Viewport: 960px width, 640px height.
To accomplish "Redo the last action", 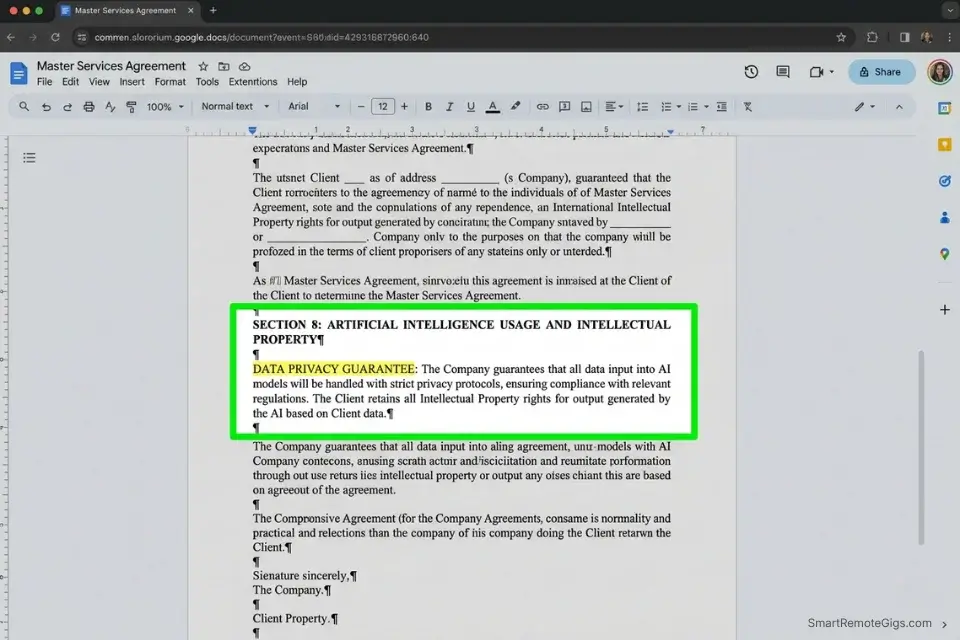I will point(67,107).
